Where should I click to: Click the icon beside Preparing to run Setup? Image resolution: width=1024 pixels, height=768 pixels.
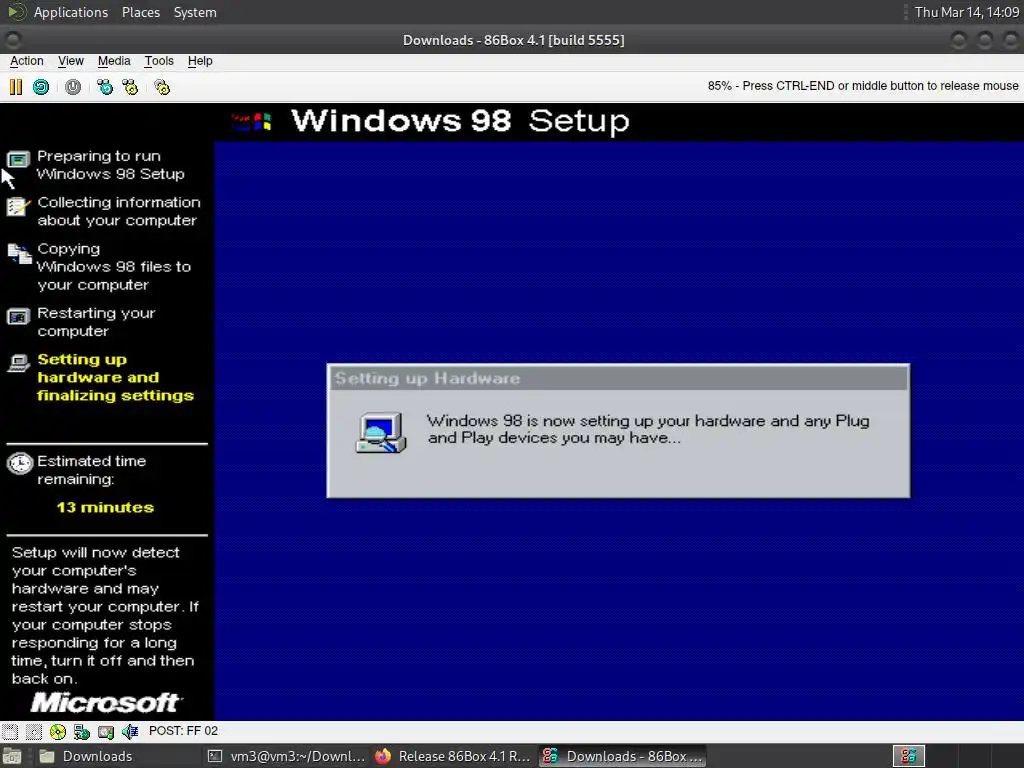18,159
